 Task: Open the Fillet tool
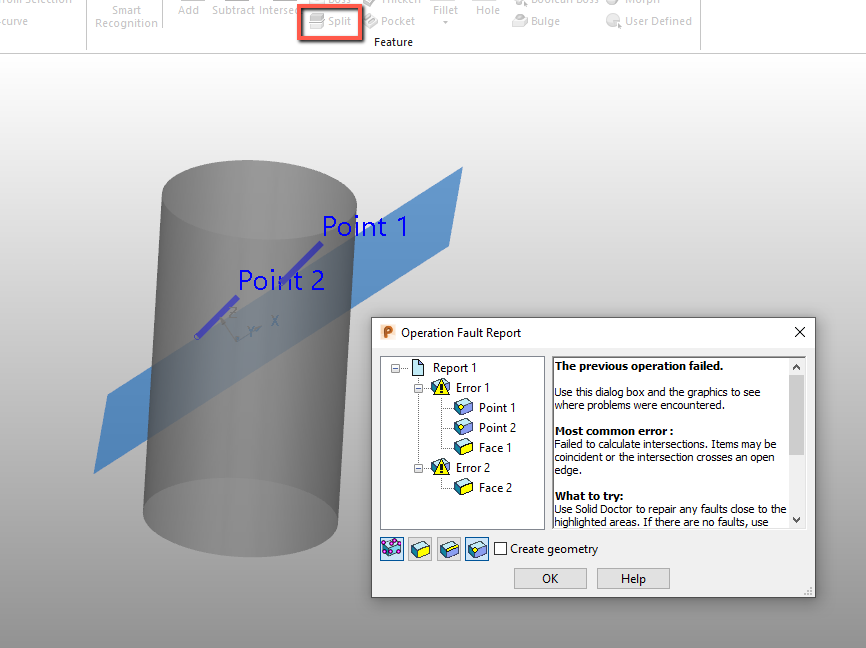click(x=445, y=10)
